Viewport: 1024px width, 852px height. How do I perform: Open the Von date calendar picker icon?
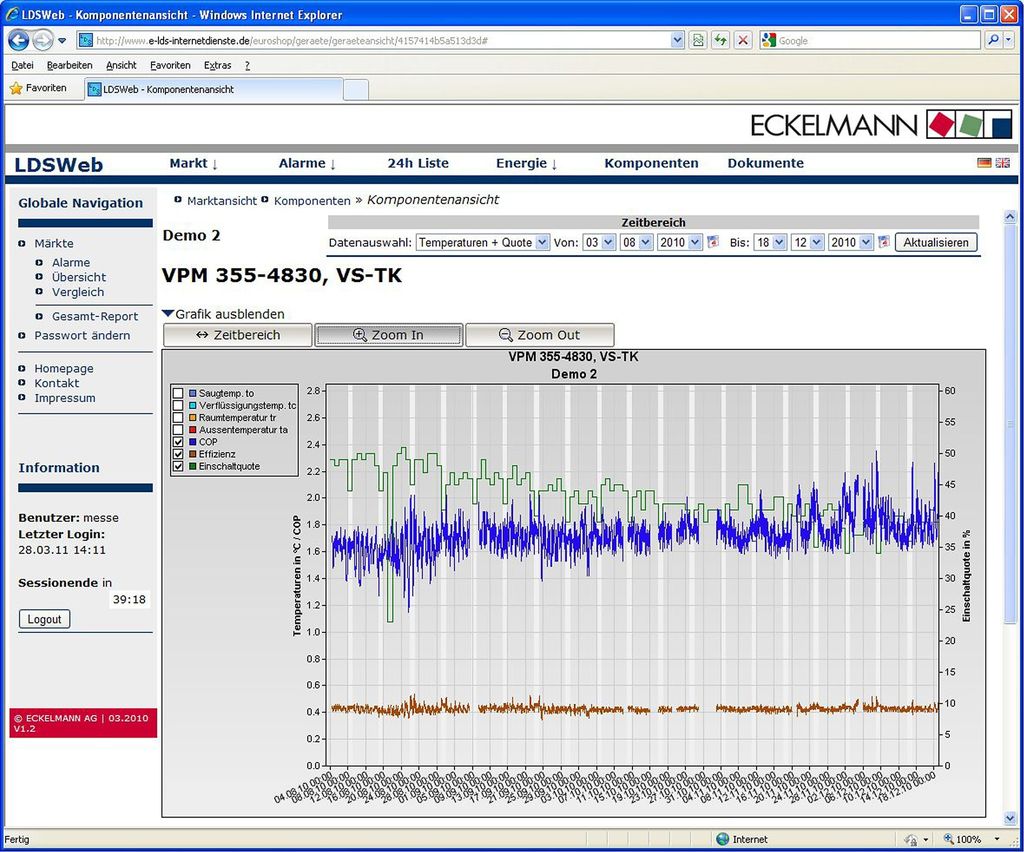click(x=713, y=242)
